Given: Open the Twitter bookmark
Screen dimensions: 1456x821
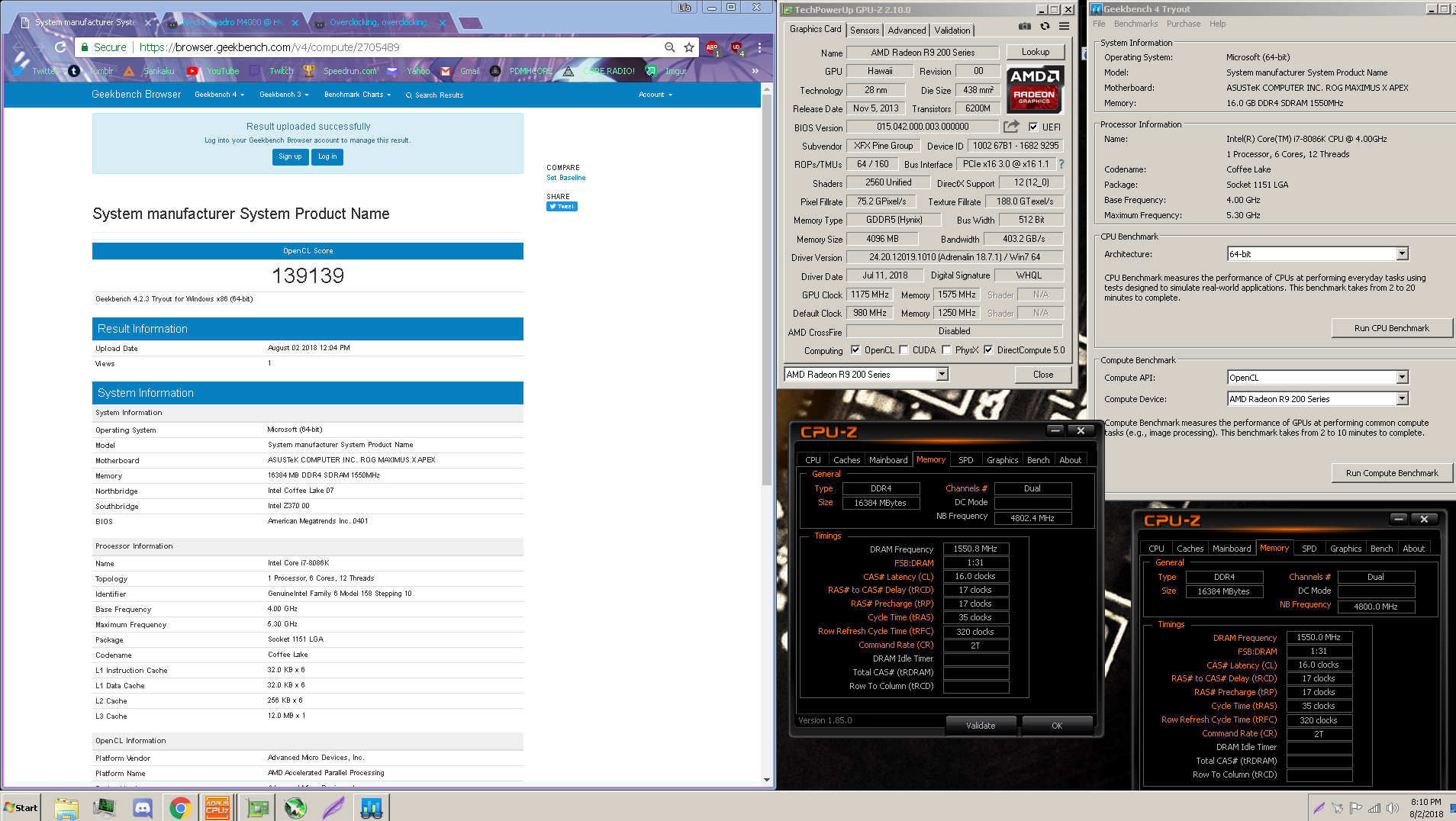Looking at the screenshot, I should click(x=34, y=71).
